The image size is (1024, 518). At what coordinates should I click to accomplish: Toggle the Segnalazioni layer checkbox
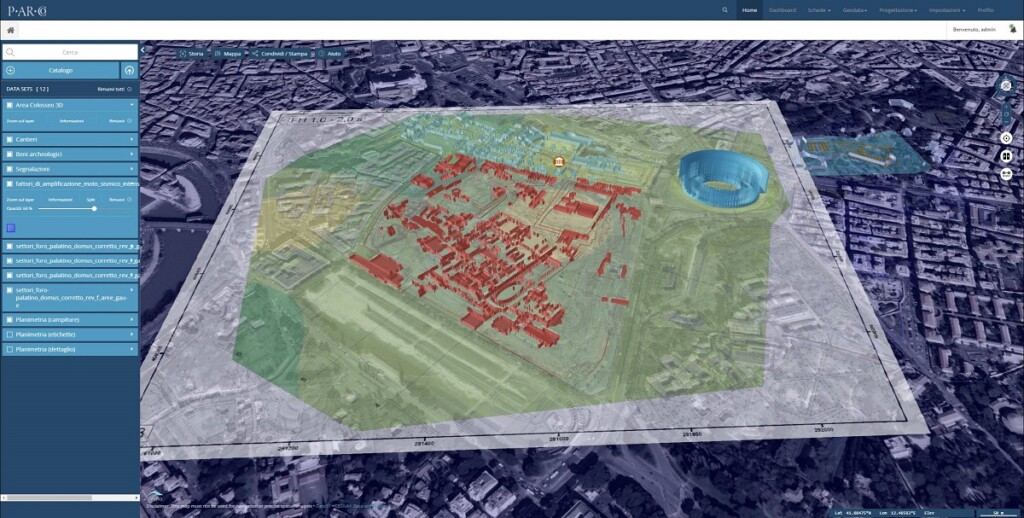(x=10, y=169)
